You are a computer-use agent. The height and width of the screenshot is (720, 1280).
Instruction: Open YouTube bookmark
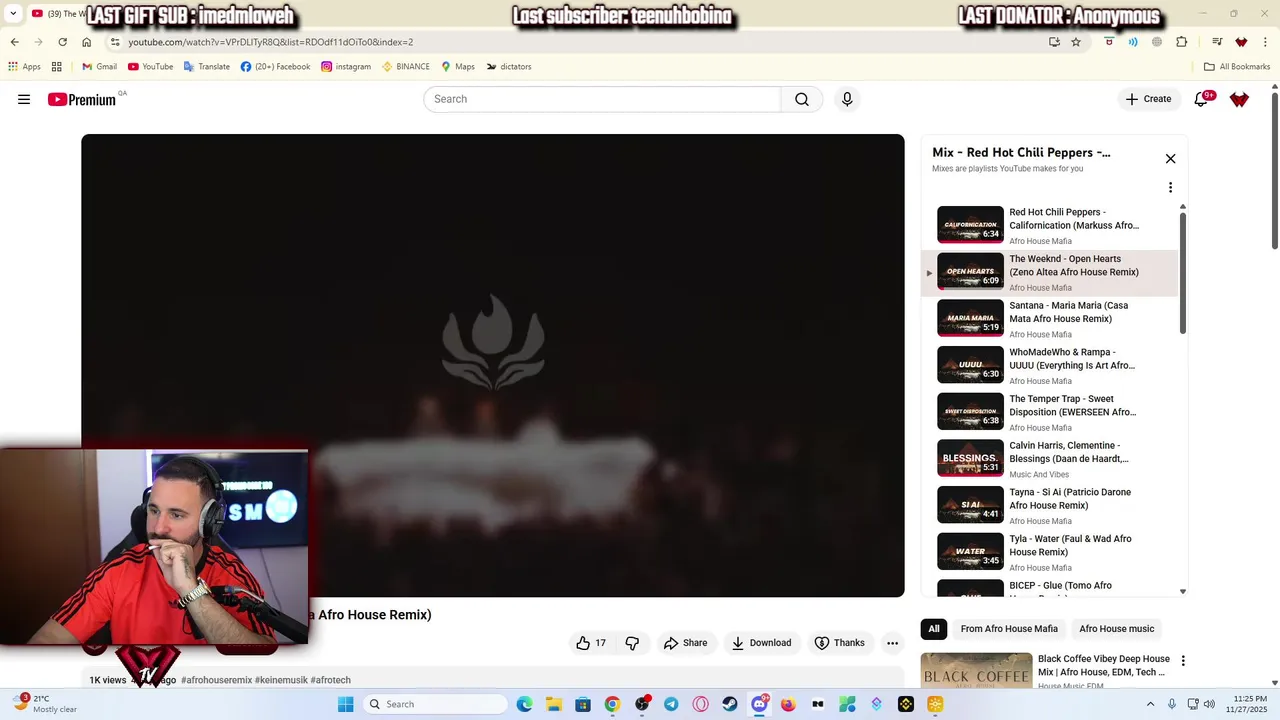click(150, 67)
